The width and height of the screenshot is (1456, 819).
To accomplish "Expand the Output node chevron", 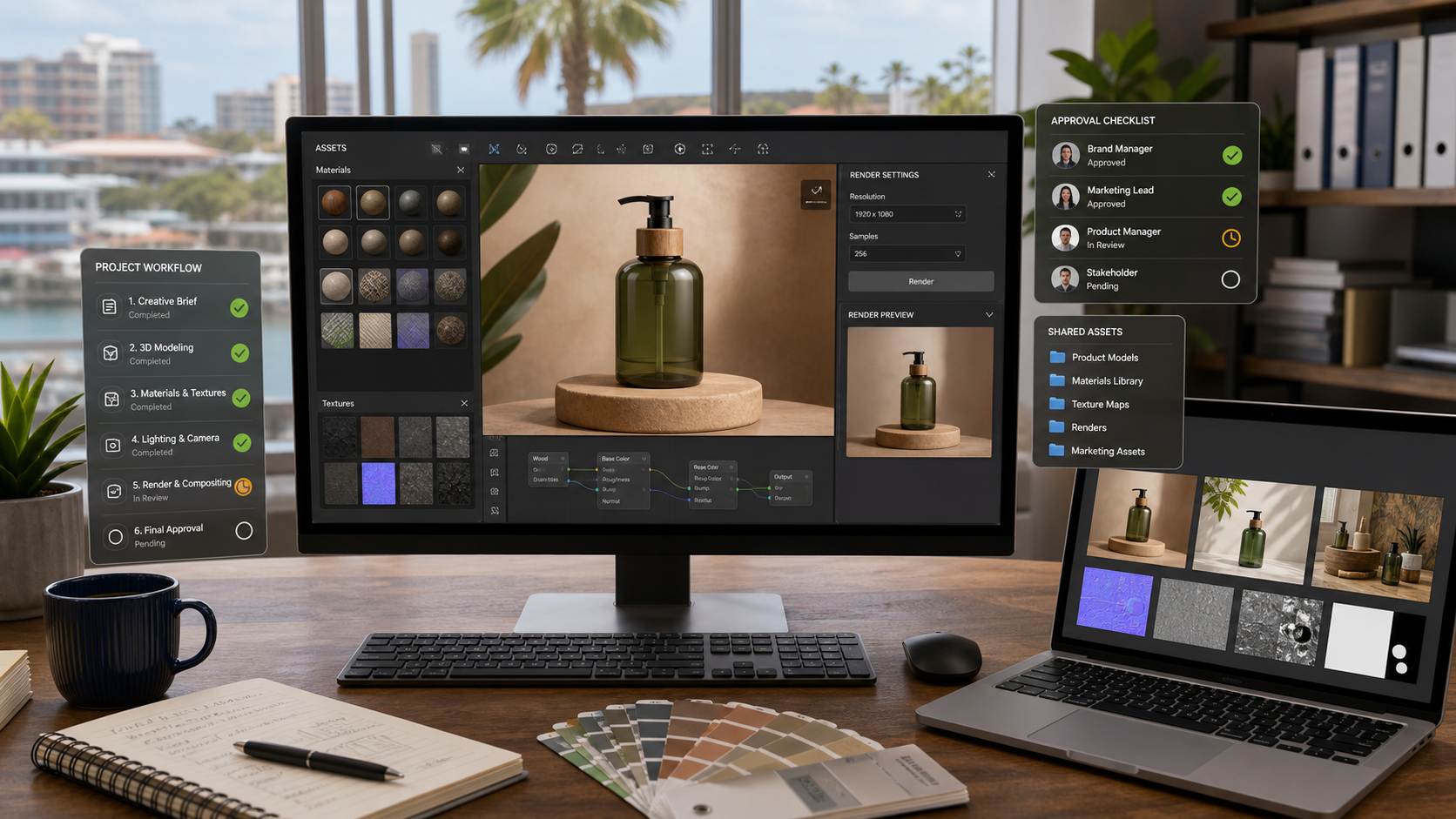I will pyautogui.click(x=806, y=476).
